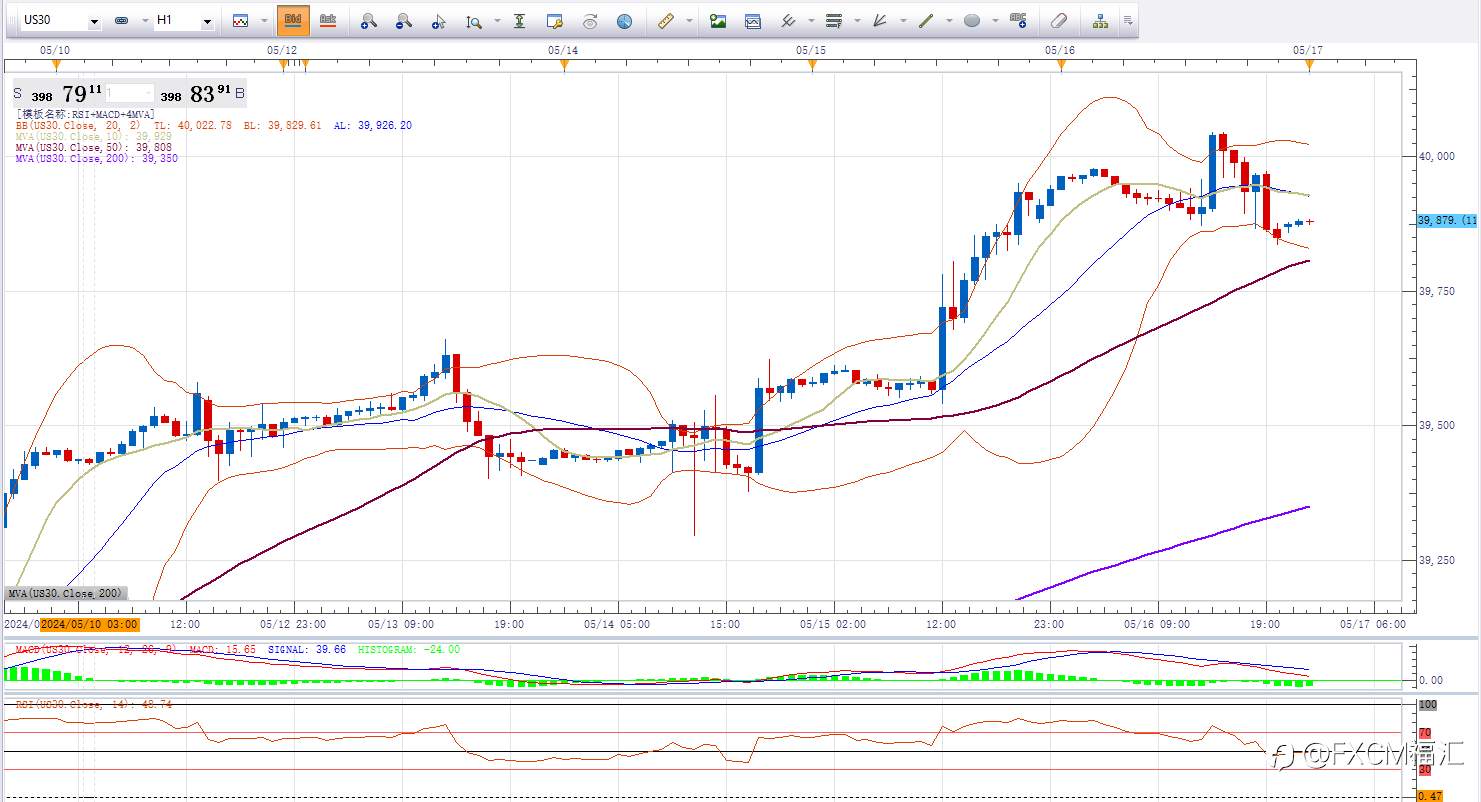This screenshot has height=802, width=1481.
Task: Select the Fibonacci levels tool
Action: pos(834,20)
